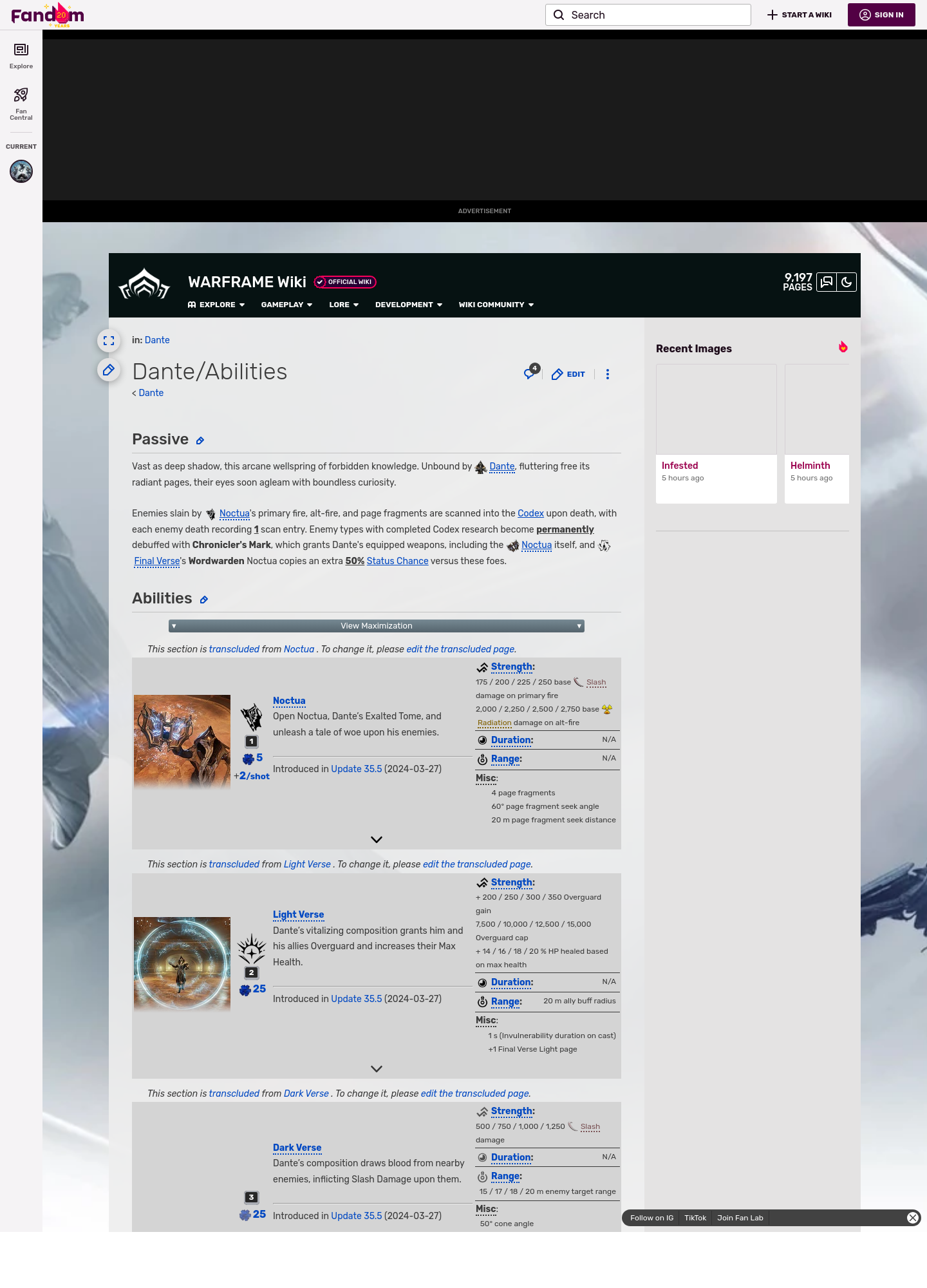Click the floating pencil edit icon
The width and height of the screenshot is (927, 1288).
[x=109, y=370]
